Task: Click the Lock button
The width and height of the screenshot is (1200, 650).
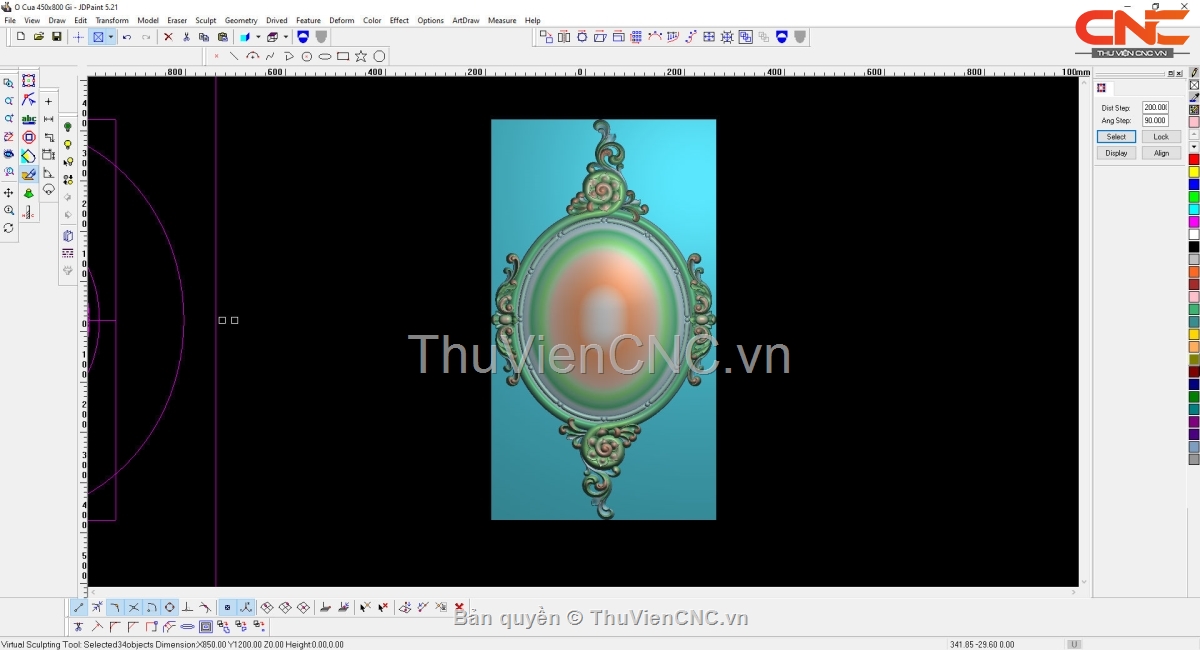Action: coord(1160,137)
